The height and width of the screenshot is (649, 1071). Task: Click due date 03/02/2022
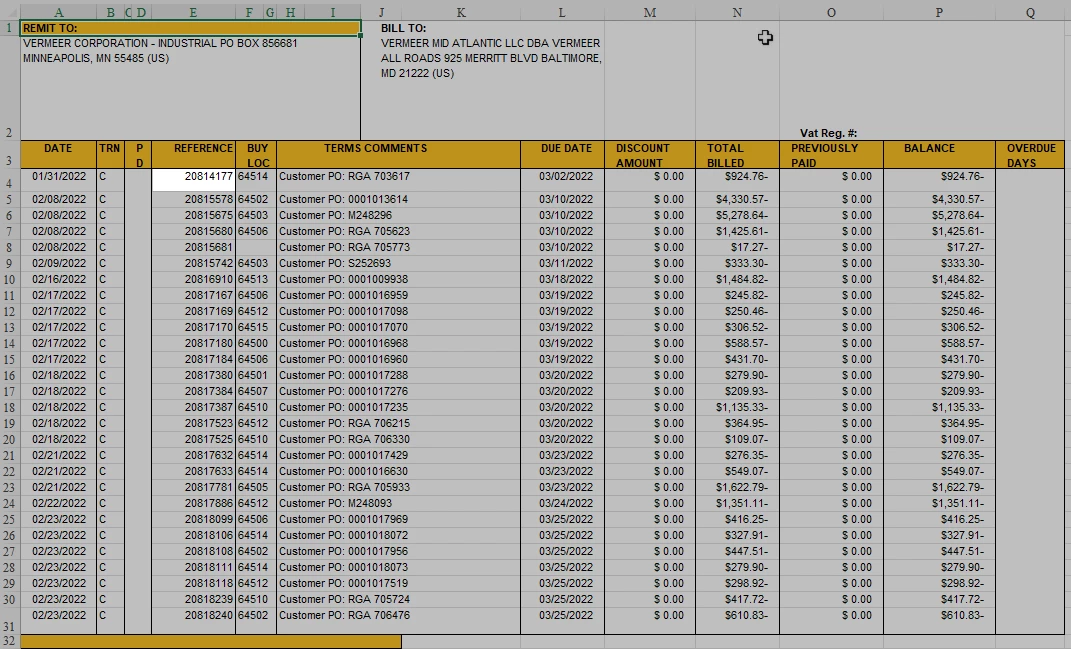point(562,180)
